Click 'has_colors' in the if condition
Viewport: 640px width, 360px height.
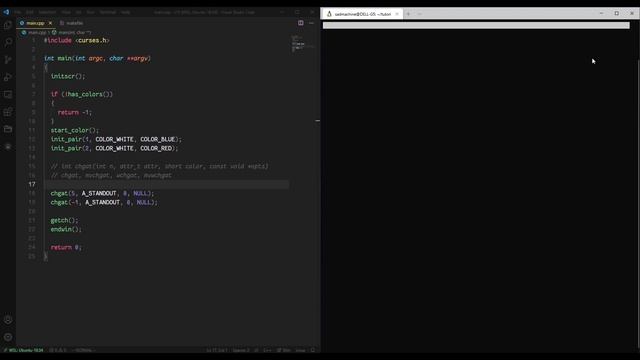pos(85,94)
